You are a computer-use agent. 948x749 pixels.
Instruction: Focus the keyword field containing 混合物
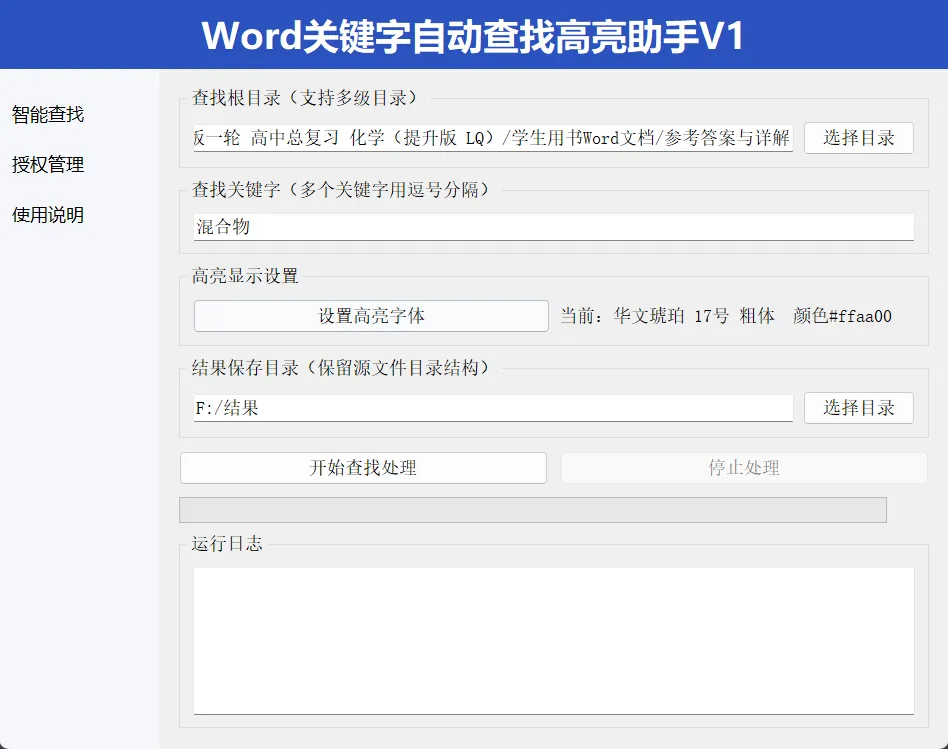pos(554,227)
